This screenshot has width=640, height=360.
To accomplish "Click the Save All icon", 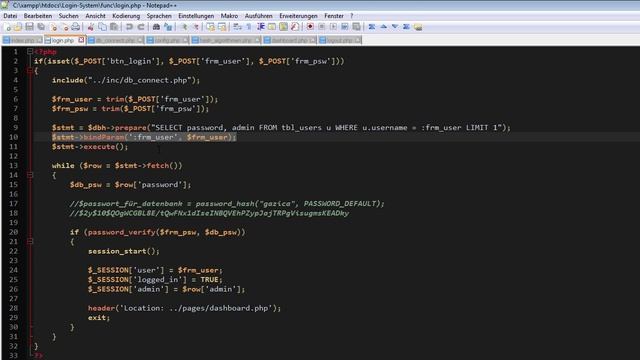I will click(41, 27).
